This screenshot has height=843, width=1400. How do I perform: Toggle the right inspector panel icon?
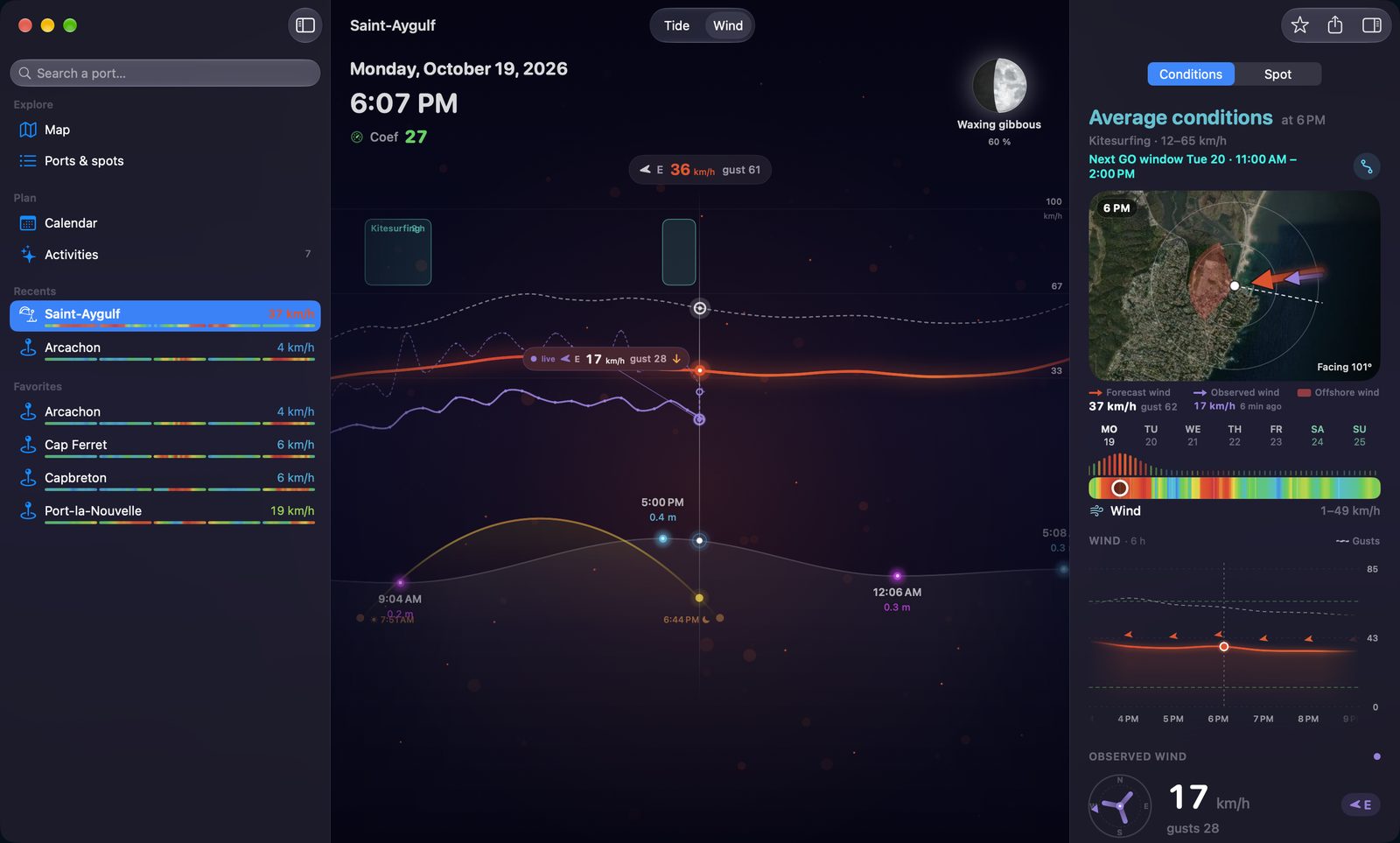[1371, 25]
